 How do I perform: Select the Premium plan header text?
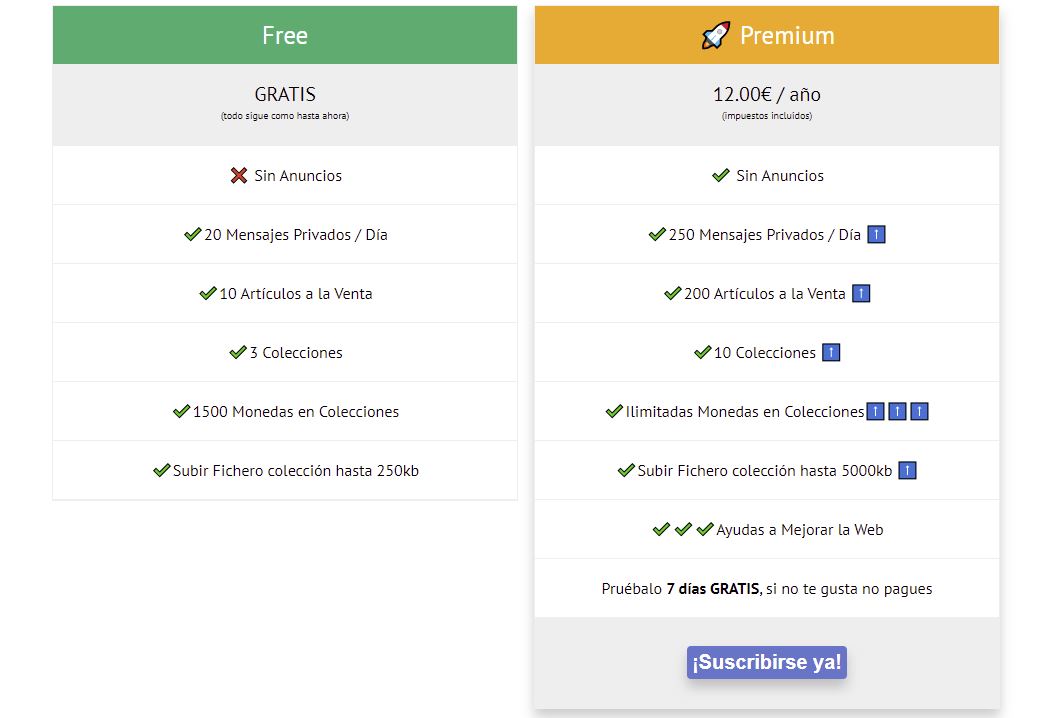(787, 35)
